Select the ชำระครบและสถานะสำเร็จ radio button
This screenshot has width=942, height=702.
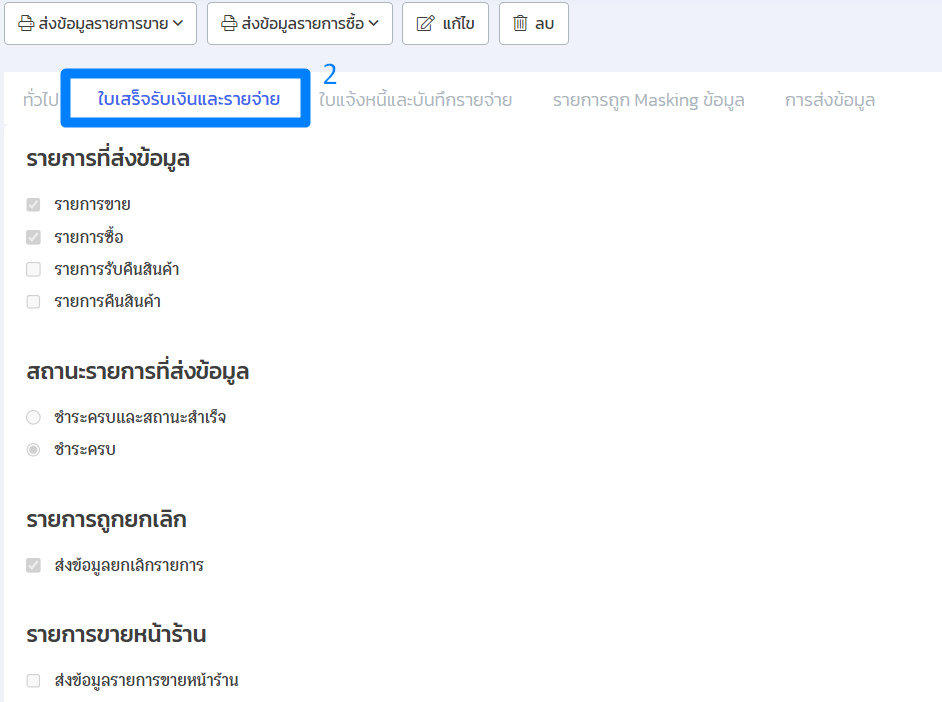(32, 417)
